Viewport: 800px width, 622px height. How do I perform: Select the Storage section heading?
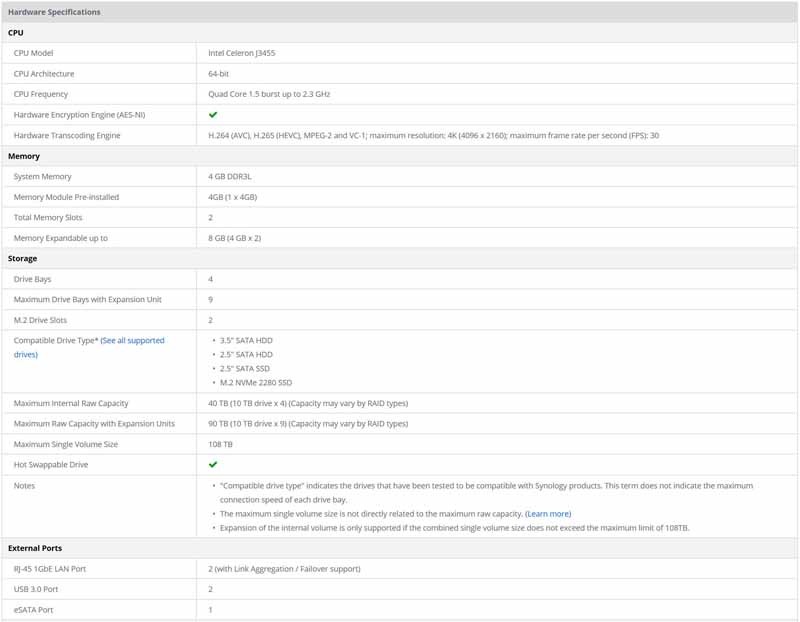23,259
